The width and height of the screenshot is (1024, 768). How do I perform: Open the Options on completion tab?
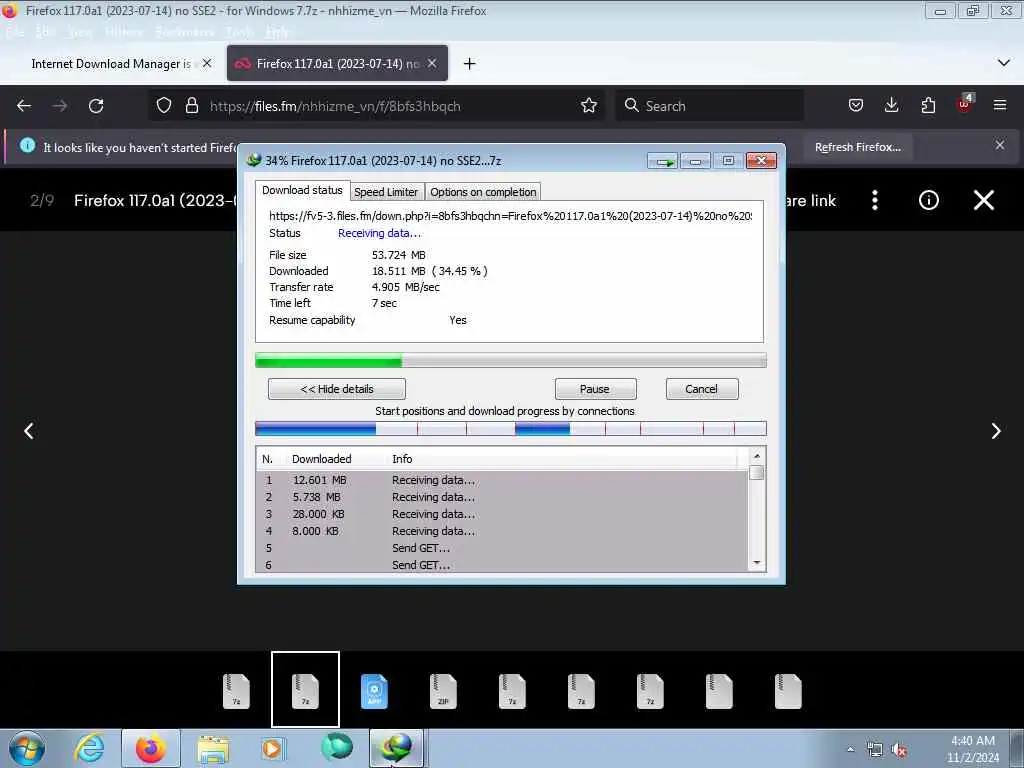coord(483,192)
